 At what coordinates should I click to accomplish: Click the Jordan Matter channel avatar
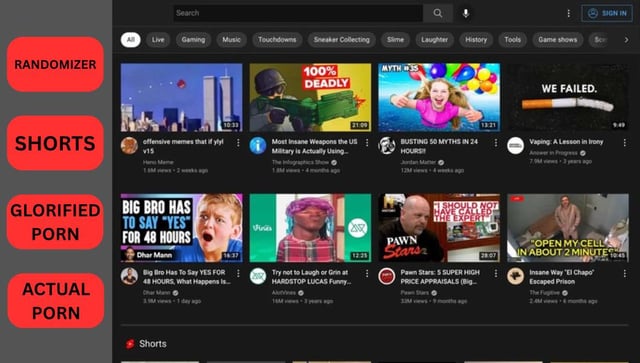(x=387, y=146)
